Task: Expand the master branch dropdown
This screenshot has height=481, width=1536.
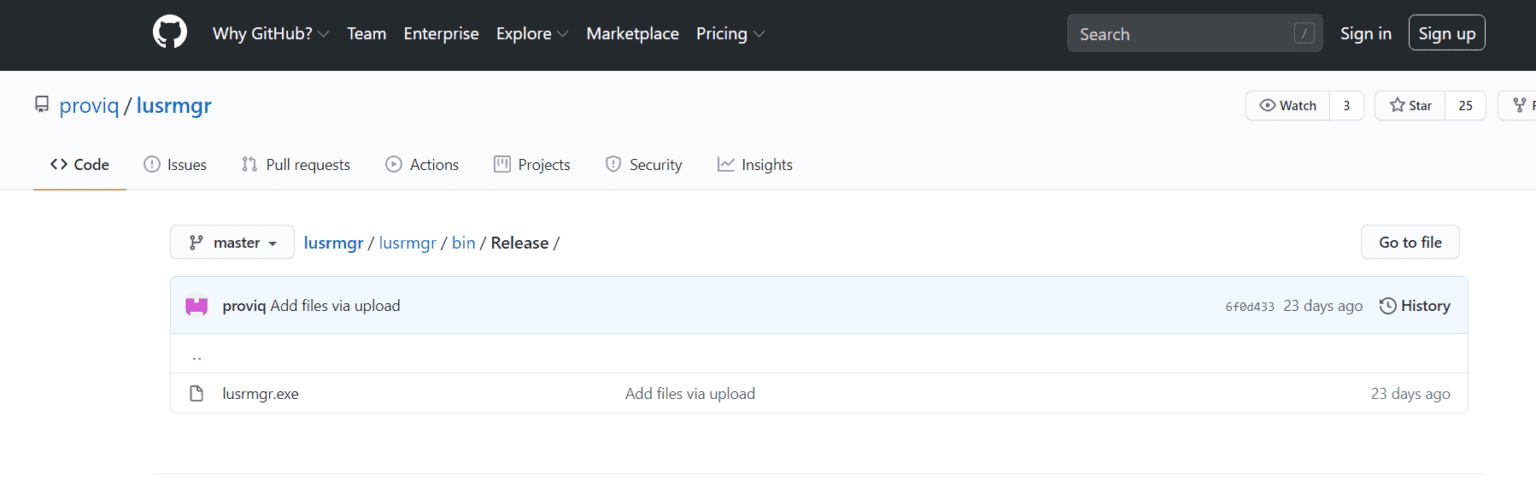Action: point(232,242)
